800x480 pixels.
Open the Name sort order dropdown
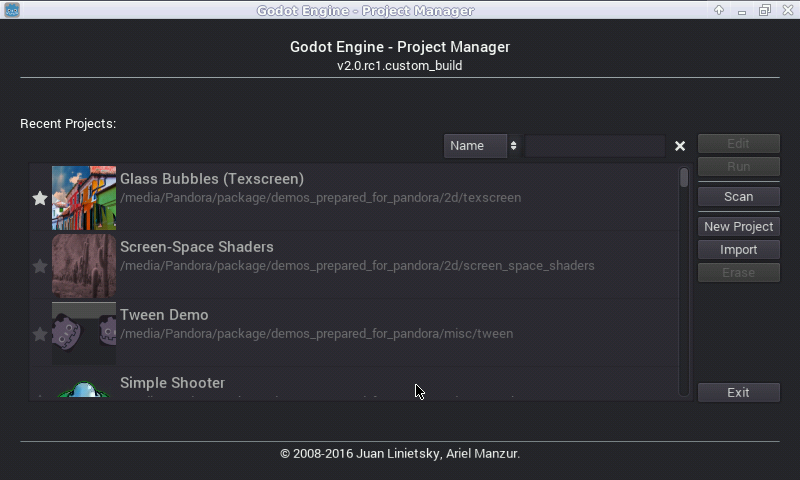point(482,146)
